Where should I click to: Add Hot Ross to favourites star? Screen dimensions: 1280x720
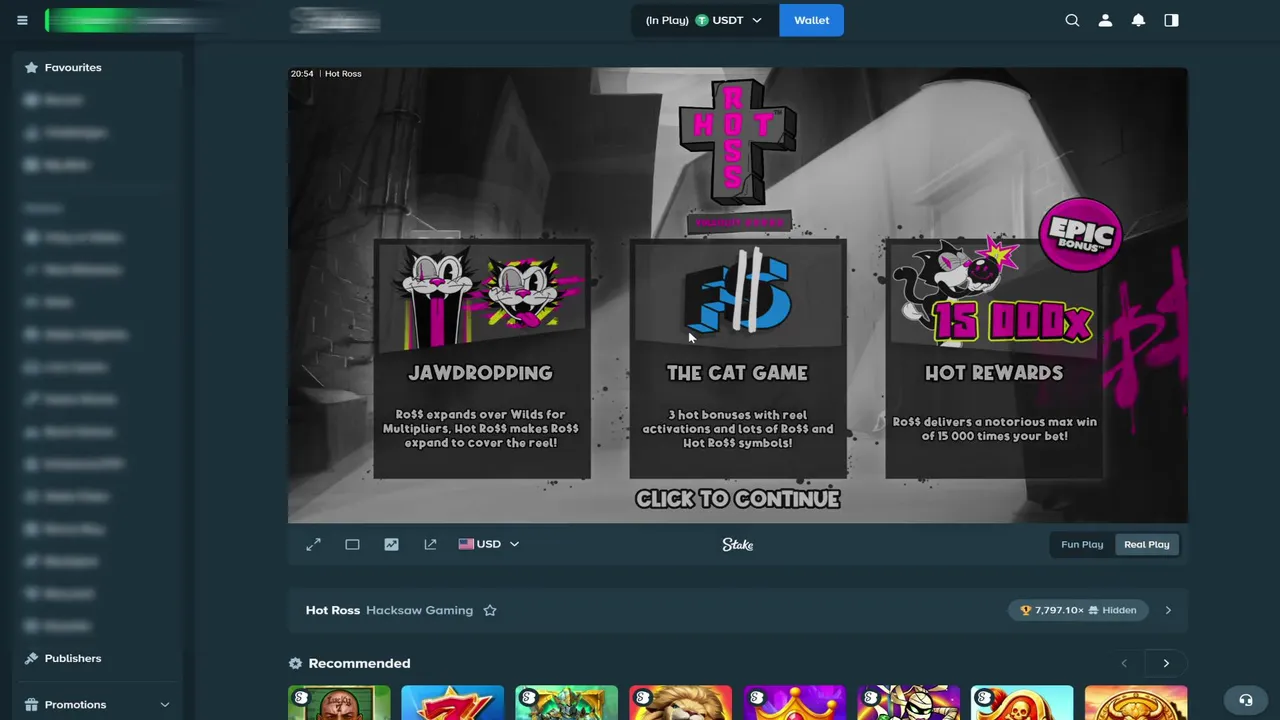[490, 610]
